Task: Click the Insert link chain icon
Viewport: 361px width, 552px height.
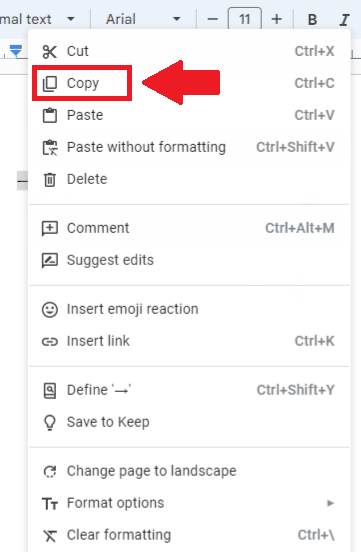Action: tap(49, 341)
